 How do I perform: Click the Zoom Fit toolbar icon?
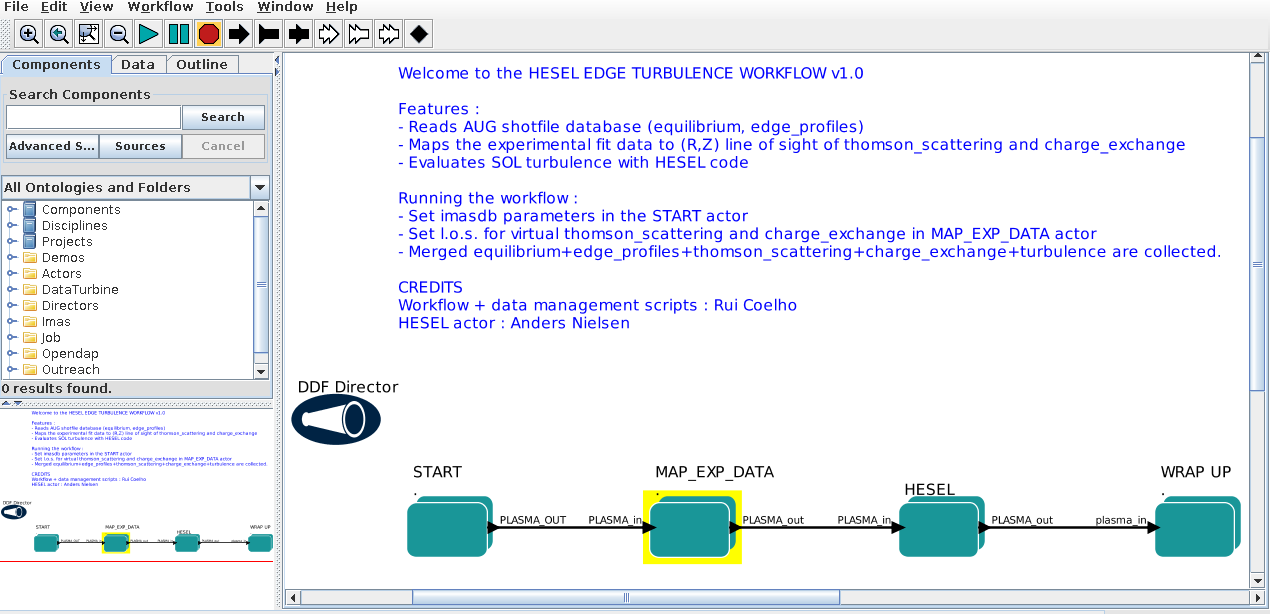pos(89,34)
